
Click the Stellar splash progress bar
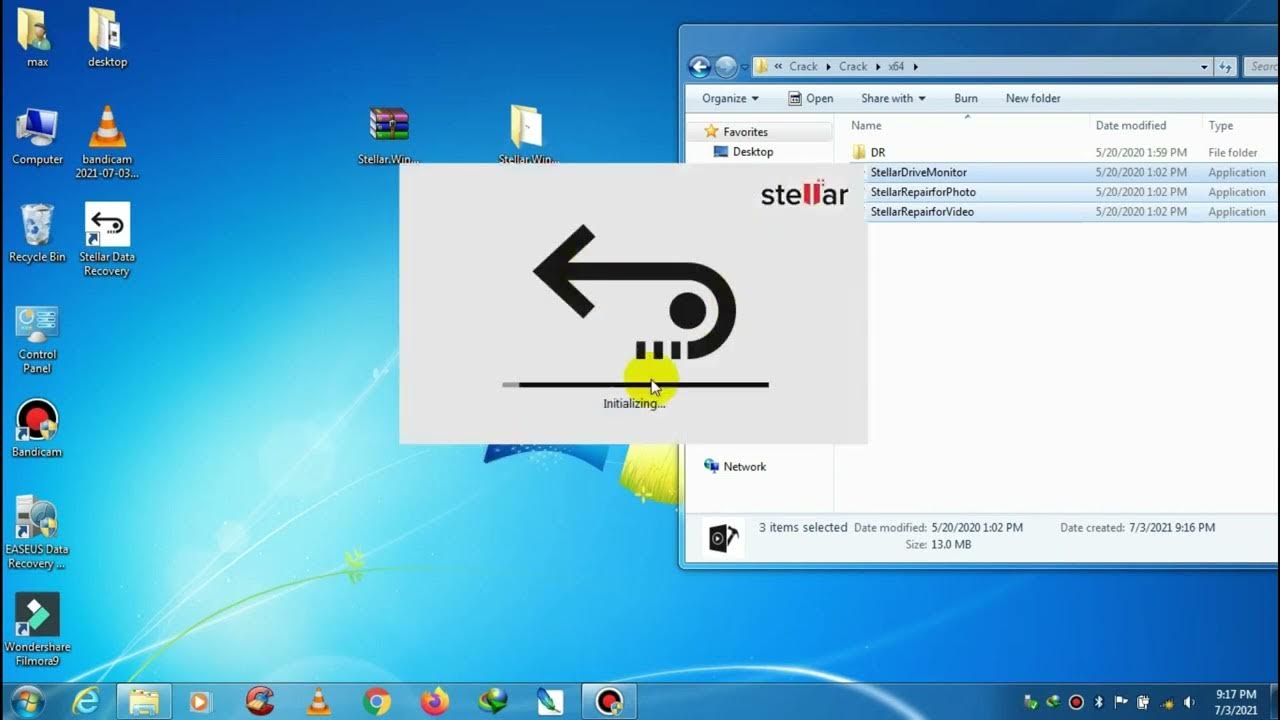coord(635,384)
